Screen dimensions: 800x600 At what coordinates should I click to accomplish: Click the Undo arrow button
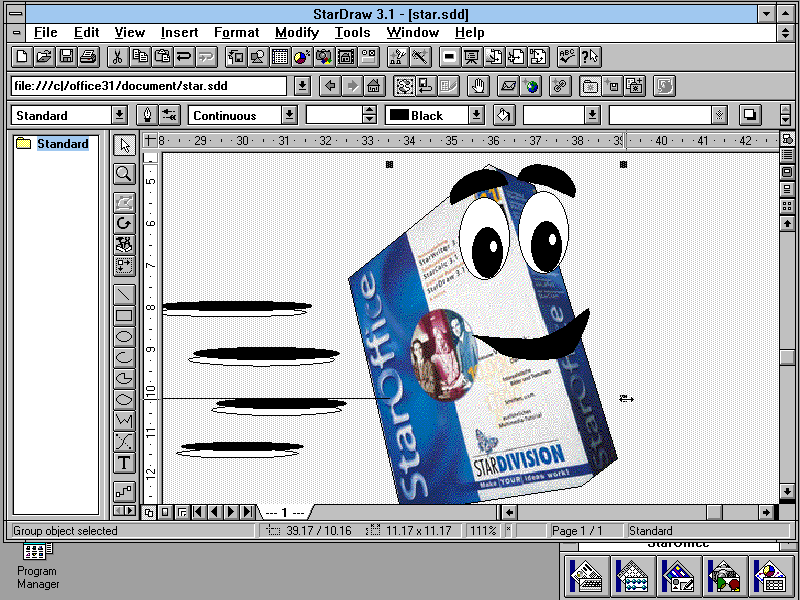[183, 57]
